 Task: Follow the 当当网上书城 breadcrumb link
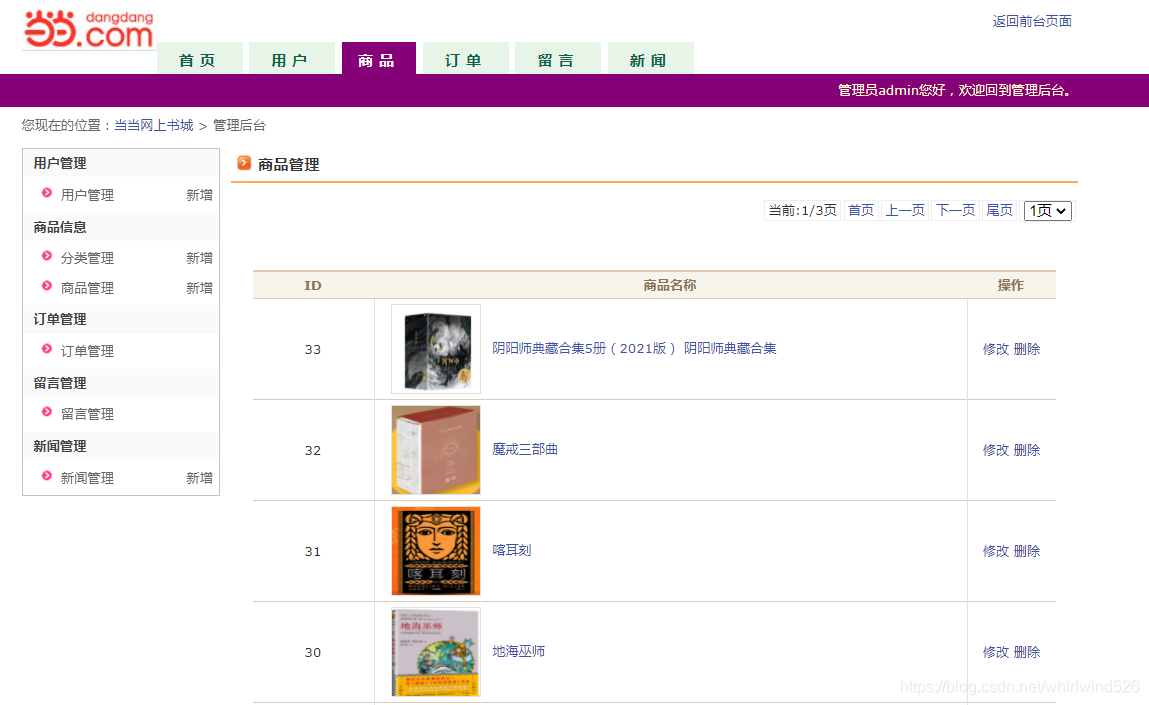154,125
